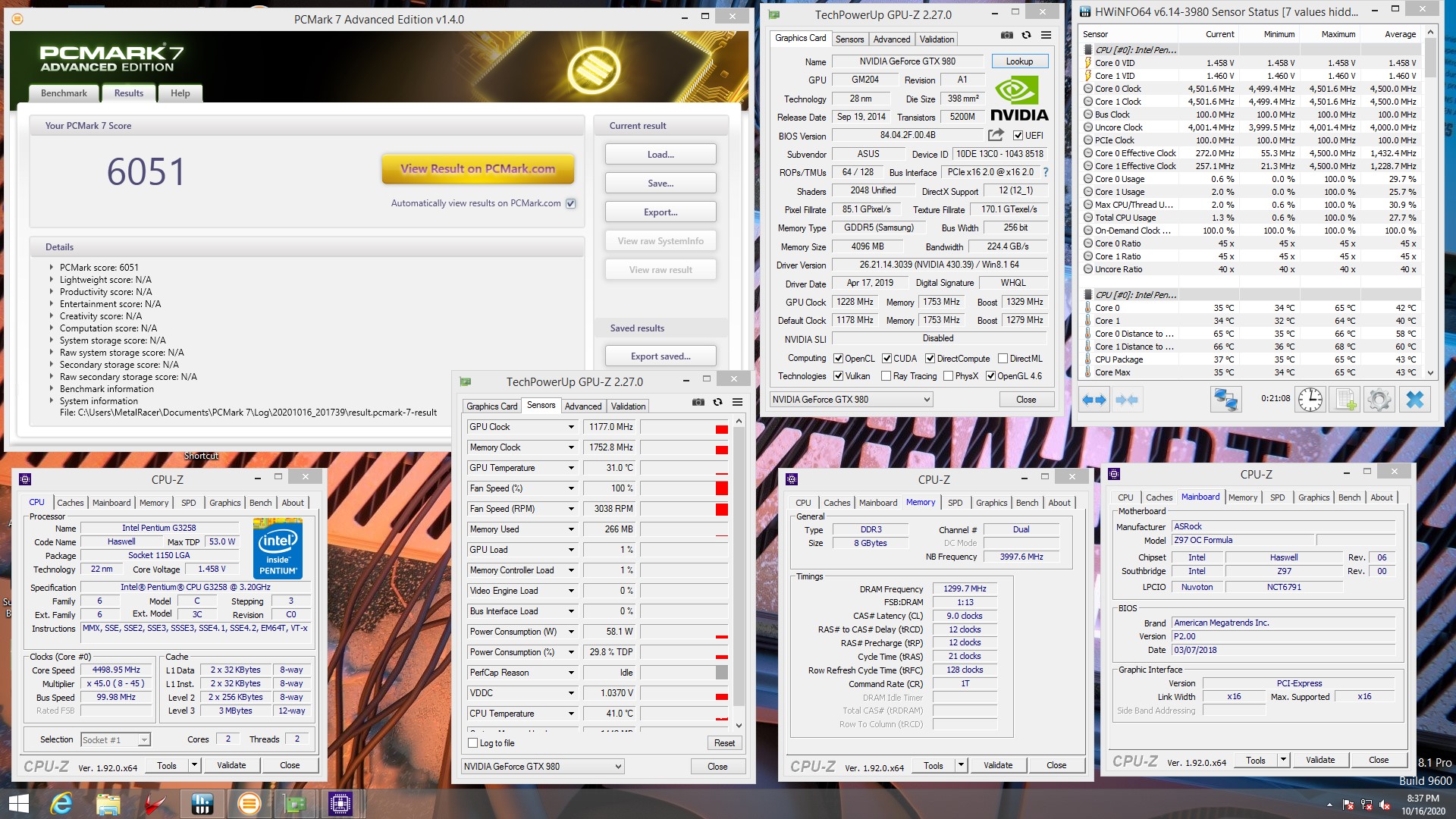1456x819 pixels.
Task: Click Export saved... button in PCMark
Action: tap(661, 356)
